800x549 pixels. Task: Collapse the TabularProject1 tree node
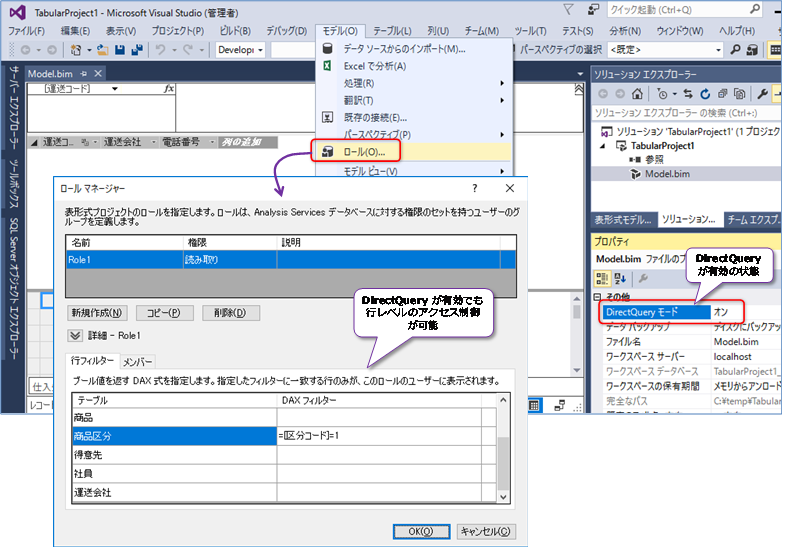pyautogui.click(x=603, y=146)
